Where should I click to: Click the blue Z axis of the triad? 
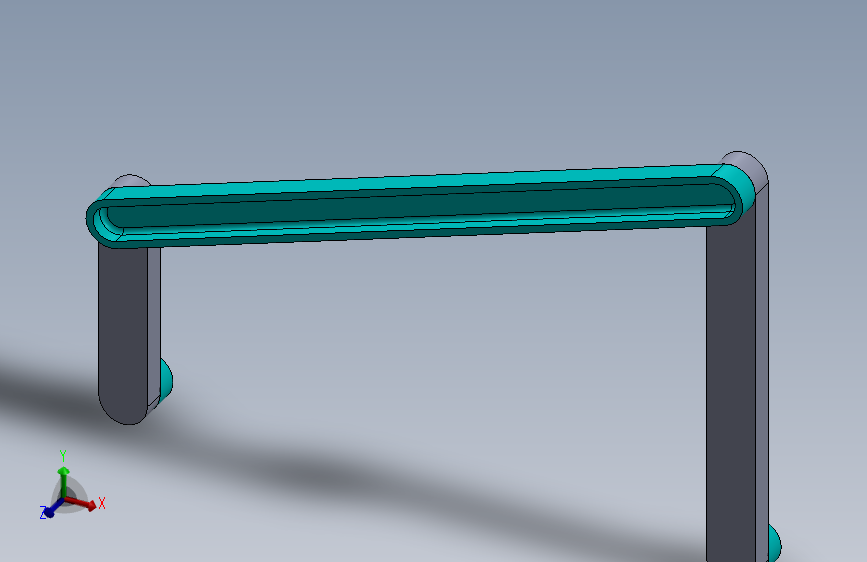pyautogui.click(x=53, y=509)
